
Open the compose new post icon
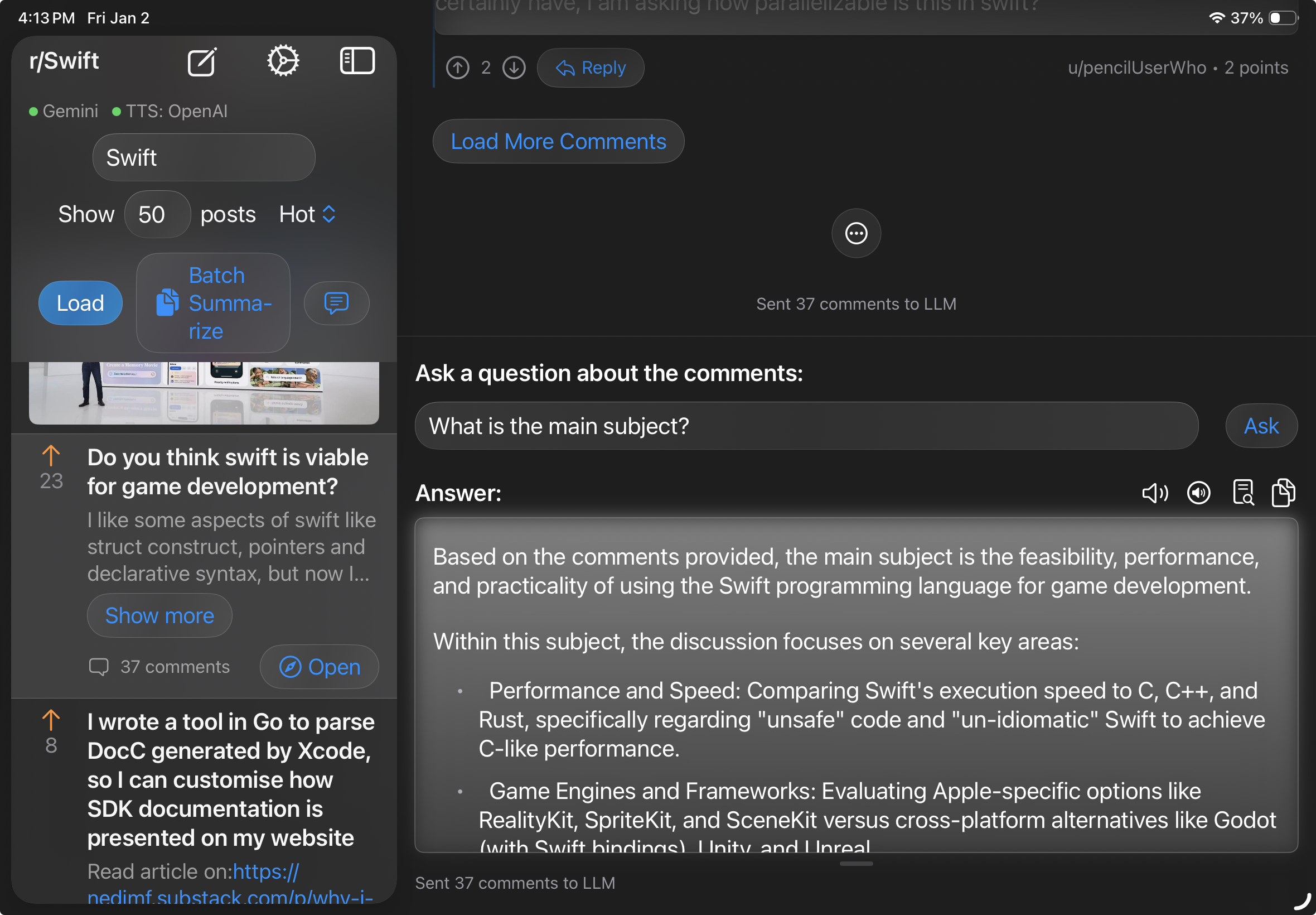coord(202,61)
